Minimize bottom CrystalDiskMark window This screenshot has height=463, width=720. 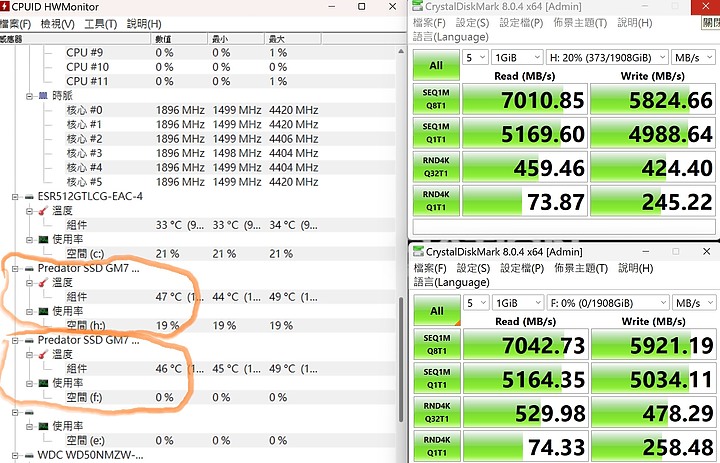point(646,251)
